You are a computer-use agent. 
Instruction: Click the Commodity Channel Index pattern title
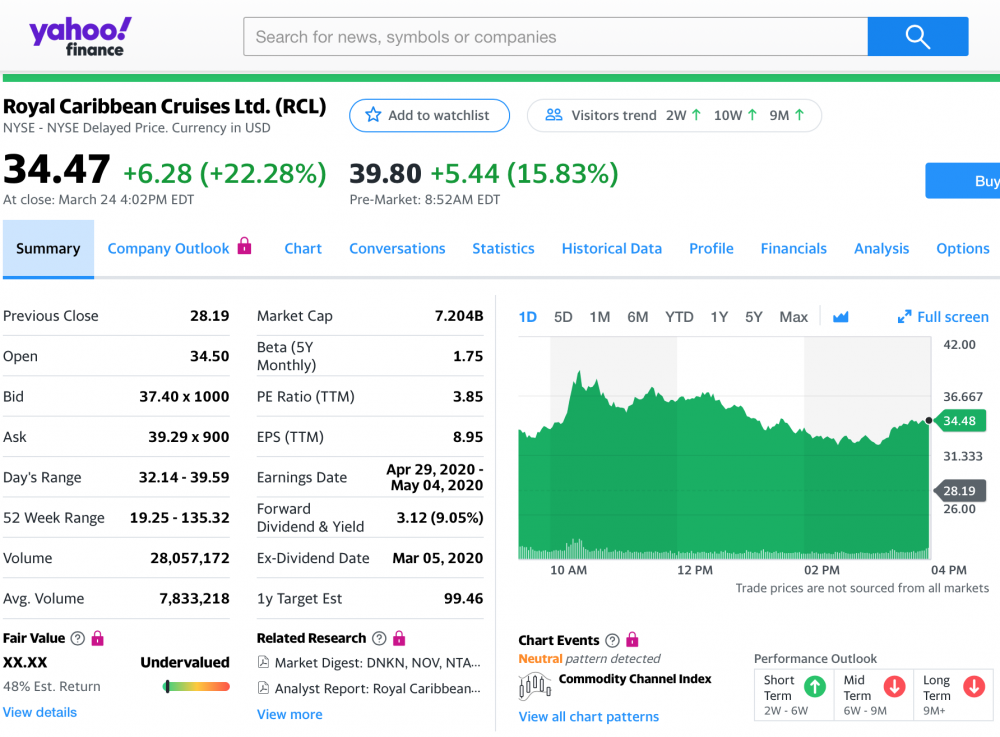(635, 678)
